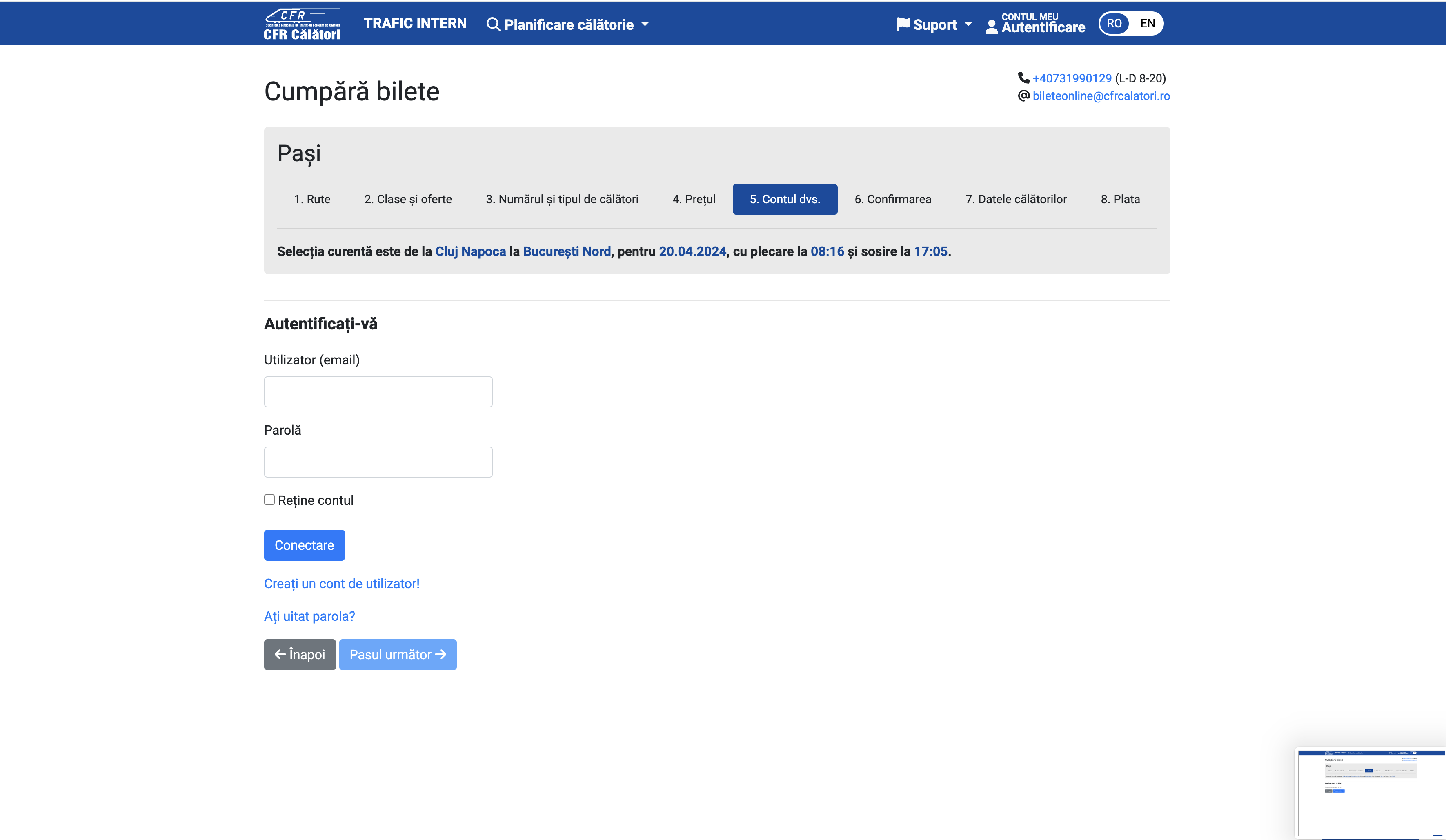Screen dimensions: 1446x840
Task: Click the arrival time 17:05
Action: (931, 251)
